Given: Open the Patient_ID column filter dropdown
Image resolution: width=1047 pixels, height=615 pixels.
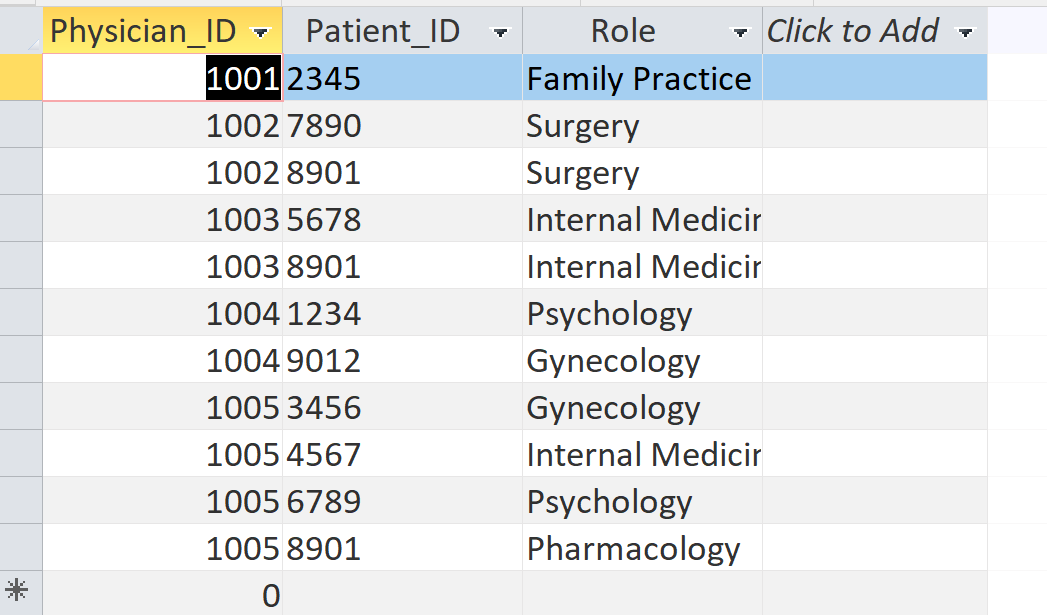Looking at the screenshot, I should (500, 33).
